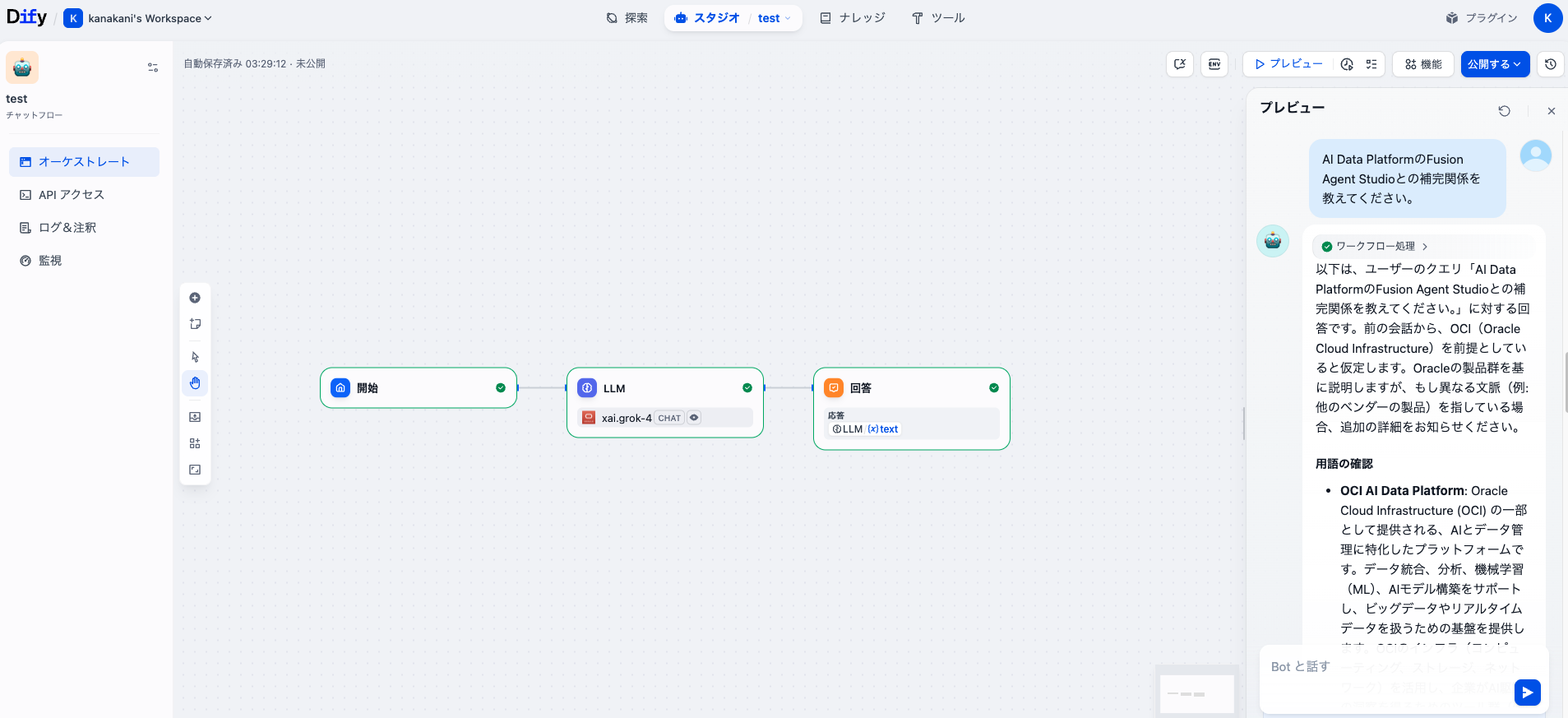This screenshot has height=718, width=1568.
Task: Click the 開始 node home icon
Action: click(x=340, y=388)
